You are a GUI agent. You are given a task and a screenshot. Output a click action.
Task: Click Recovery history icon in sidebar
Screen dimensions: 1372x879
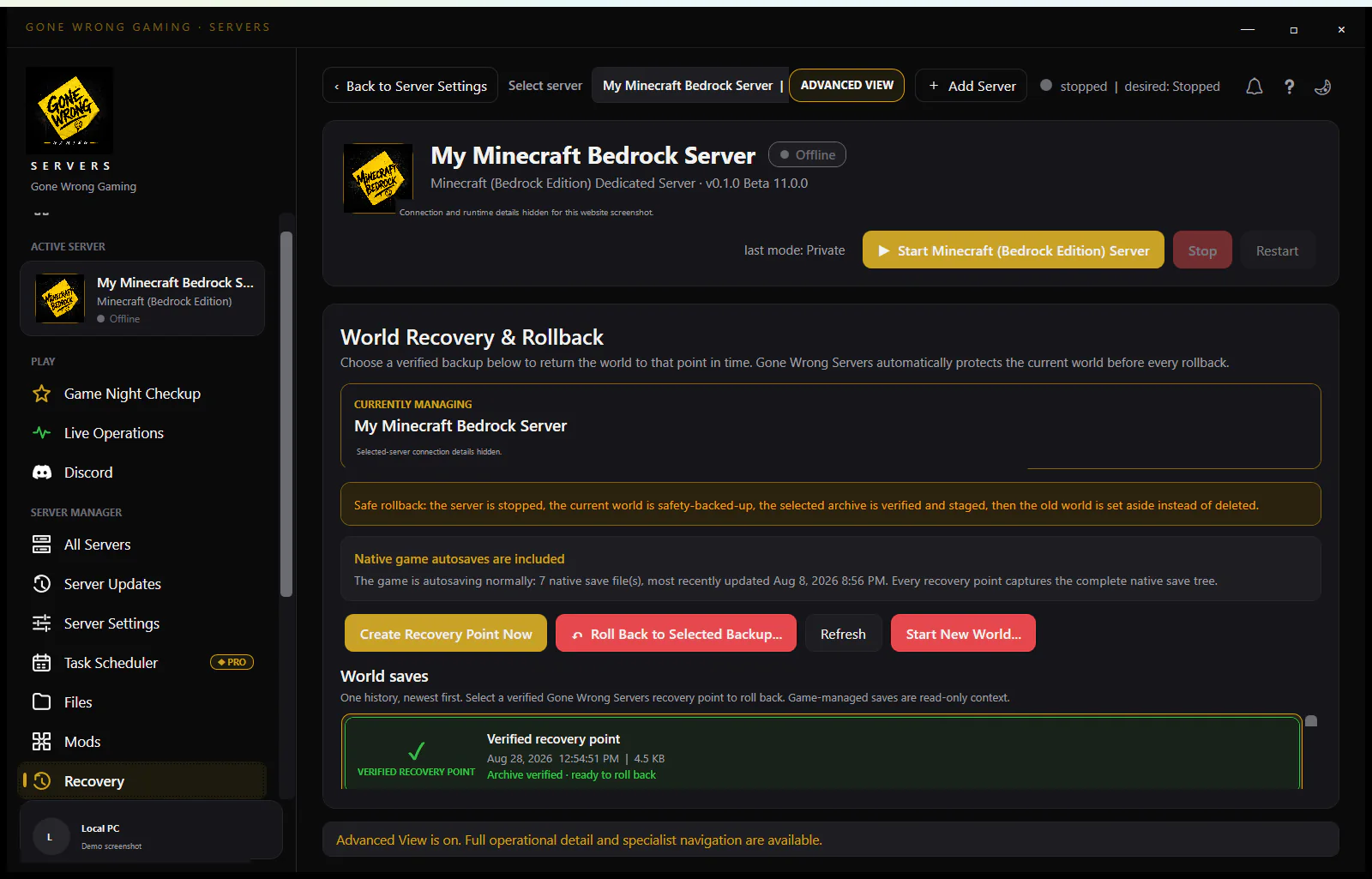[x=41, y=781]
